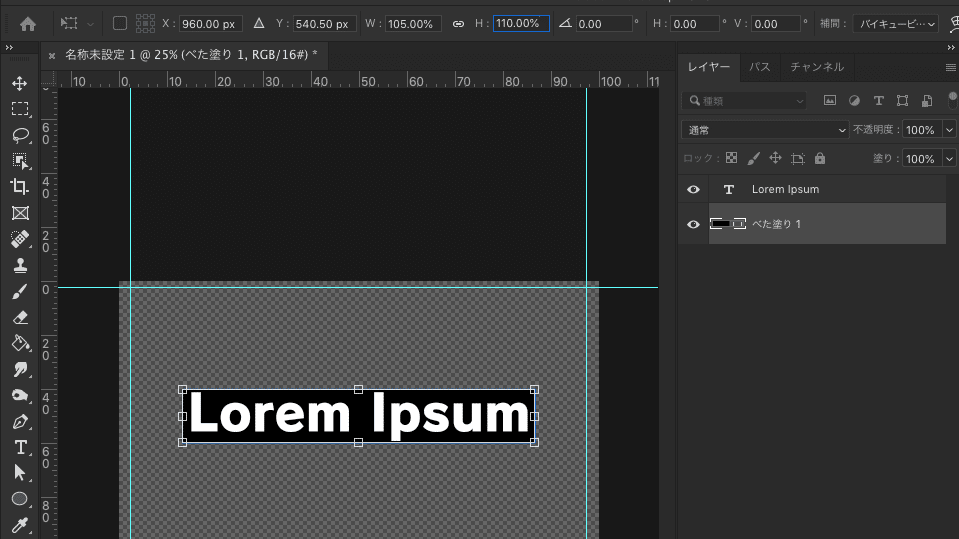The width and height of the screenshot is (959, 539).
Task: Click the W width percentage field
Action: (x=413, y=24)
